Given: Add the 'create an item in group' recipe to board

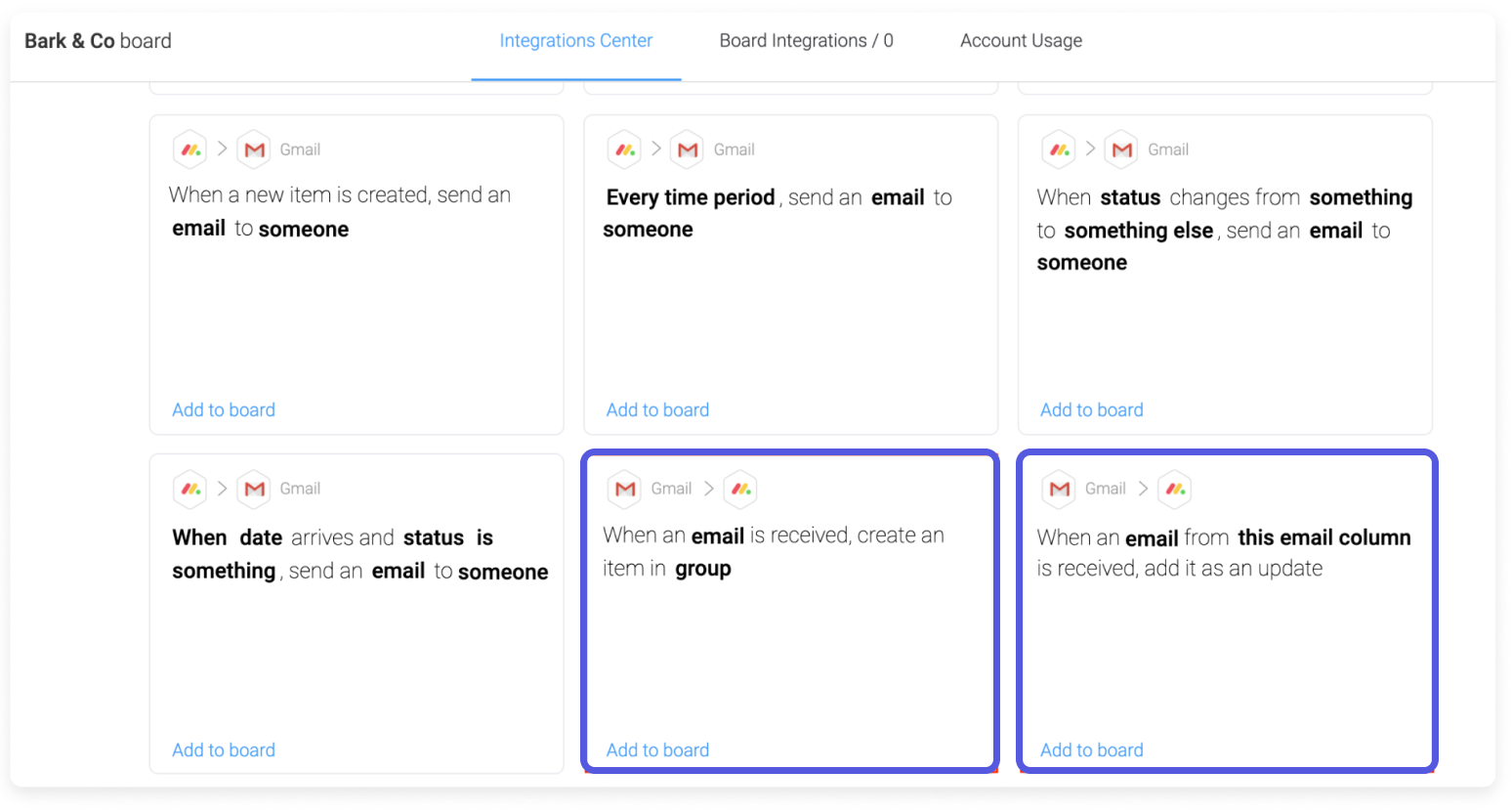Looking at the screenshot, I should point(656,749).
